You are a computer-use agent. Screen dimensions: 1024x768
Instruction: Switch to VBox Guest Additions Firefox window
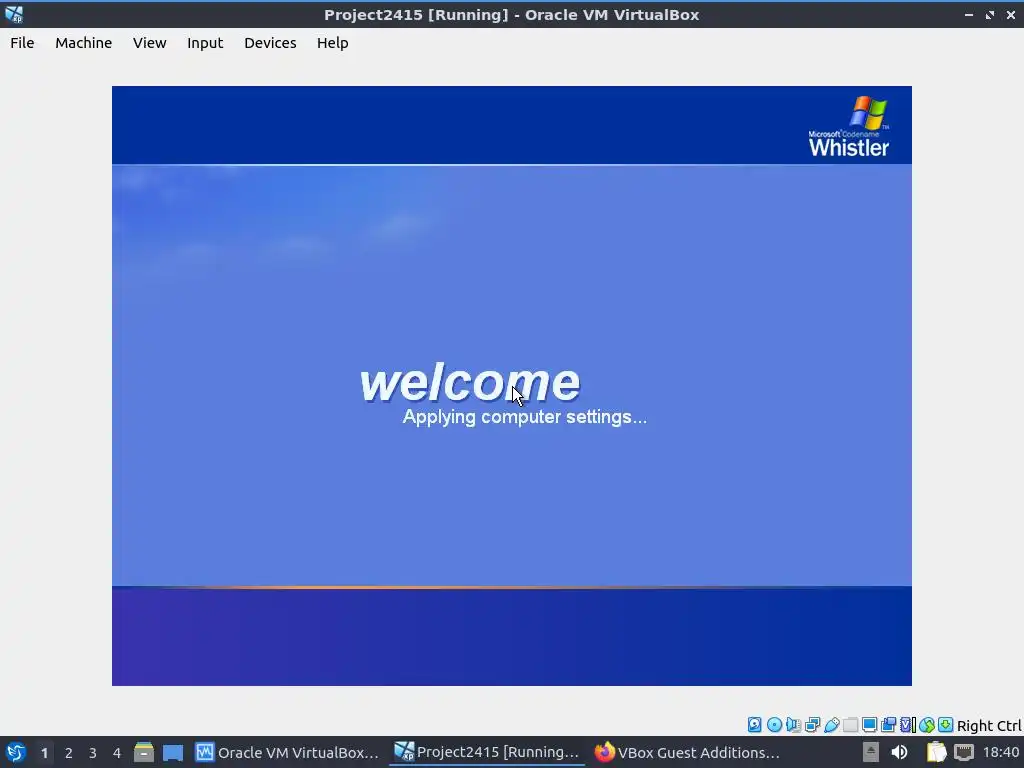687,752
